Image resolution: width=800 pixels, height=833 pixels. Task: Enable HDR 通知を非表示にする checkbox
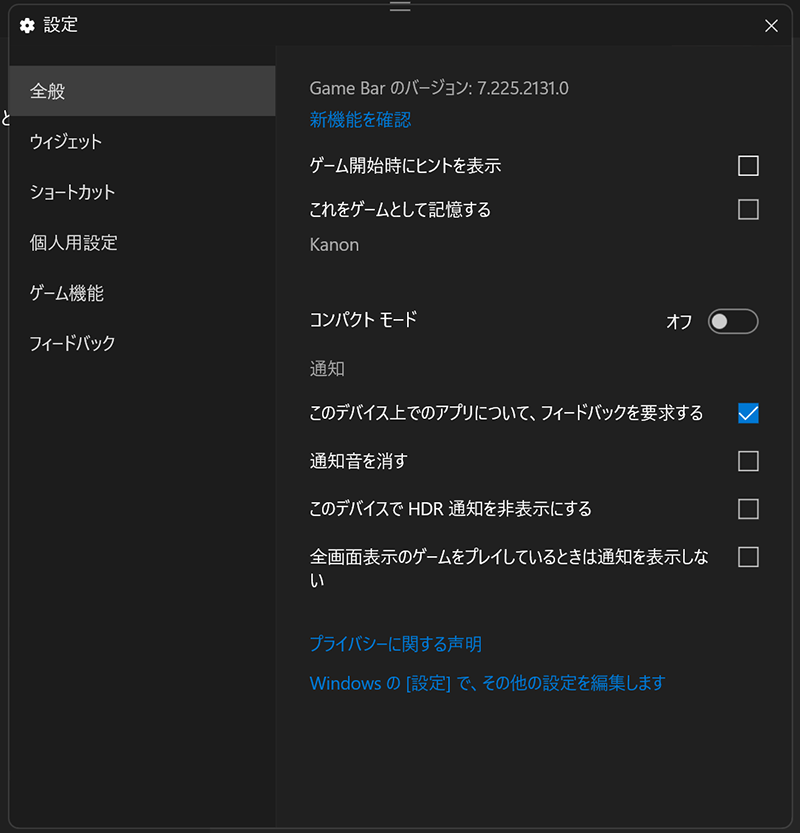click(748, 509)
